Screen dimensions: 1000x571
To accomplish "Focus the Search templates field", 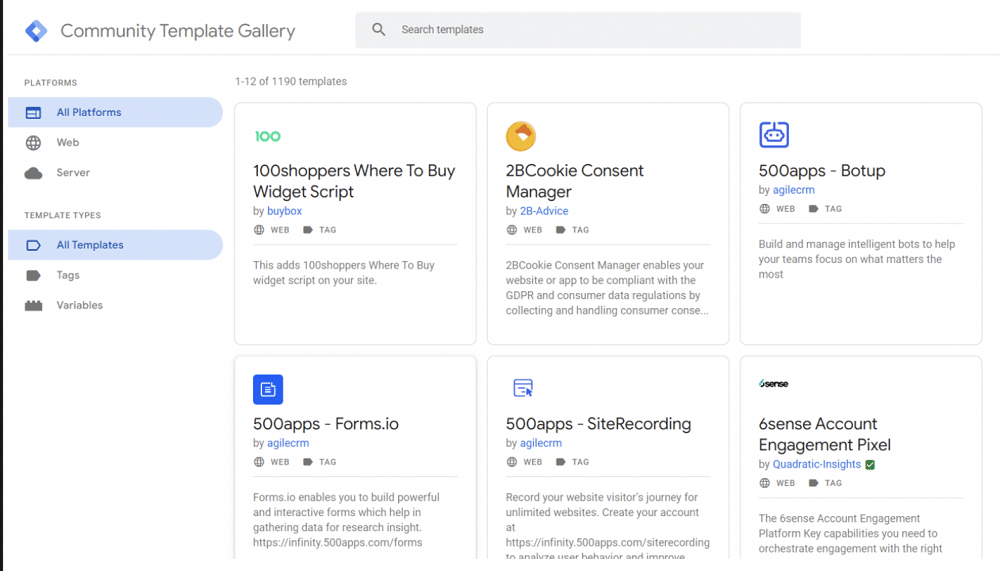I will coord(578,29).
